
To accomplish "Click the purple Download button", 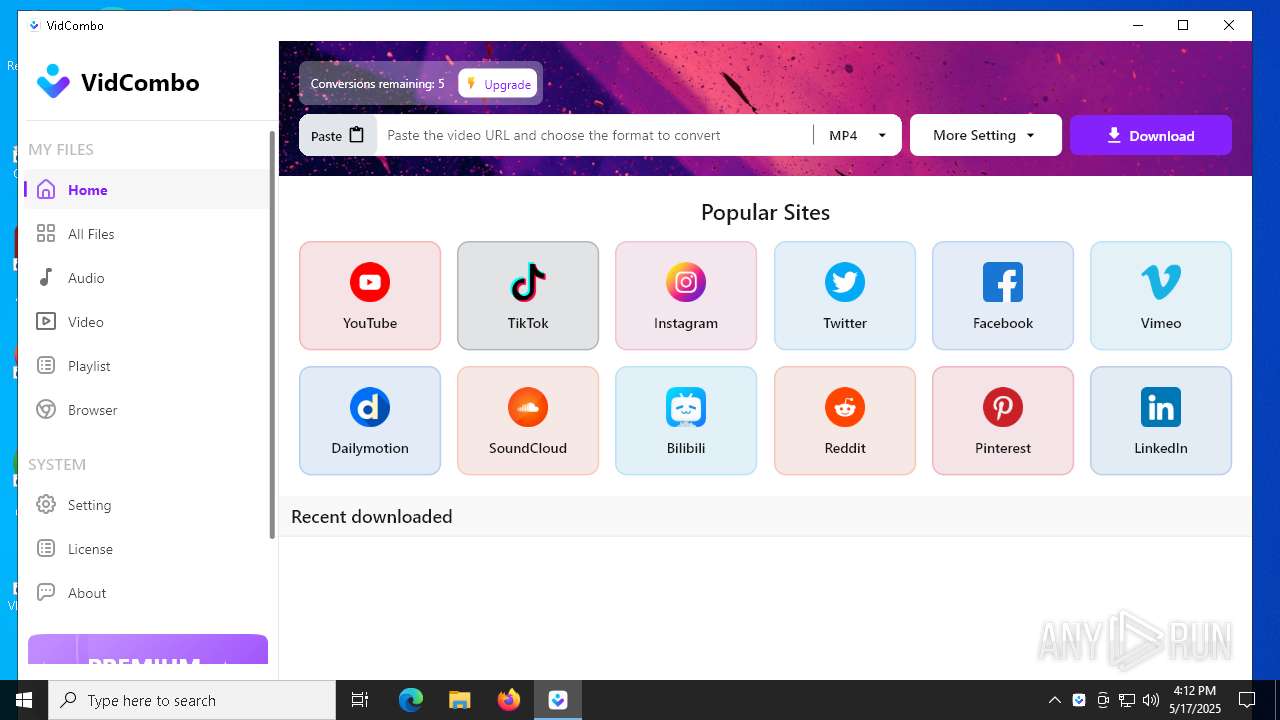I will pos(1151,135).
